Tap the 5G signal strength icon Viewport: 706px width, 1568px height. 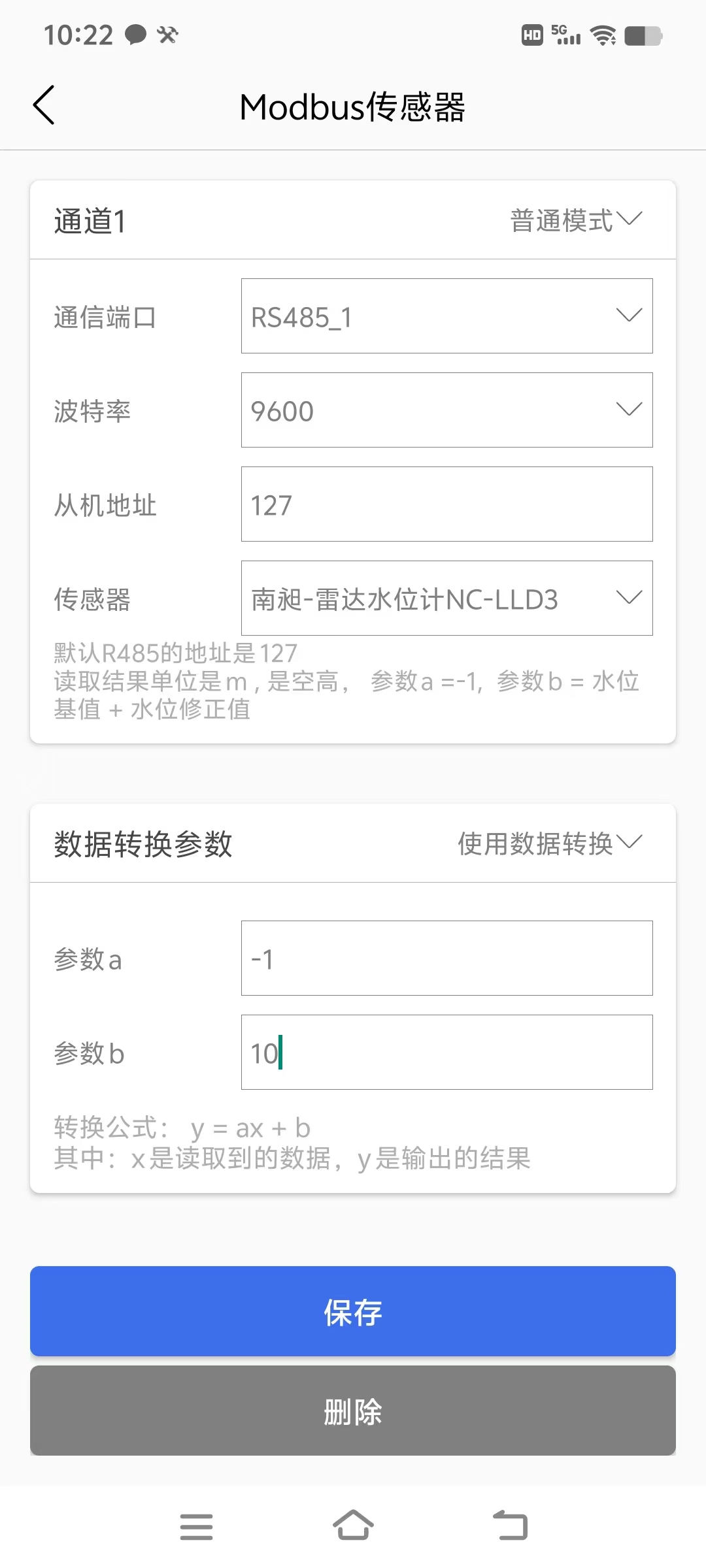[x=565, y=35]
